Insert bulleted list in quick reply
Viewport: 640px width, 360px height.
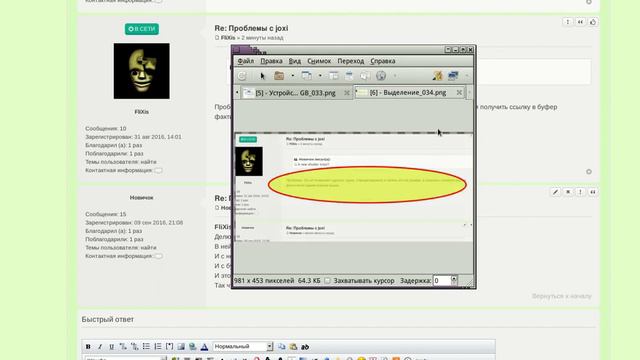(146, 347)
